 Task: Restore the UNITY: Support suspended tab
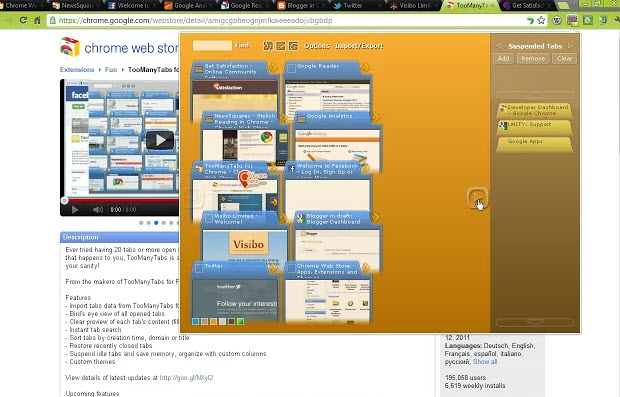[535, 127]
